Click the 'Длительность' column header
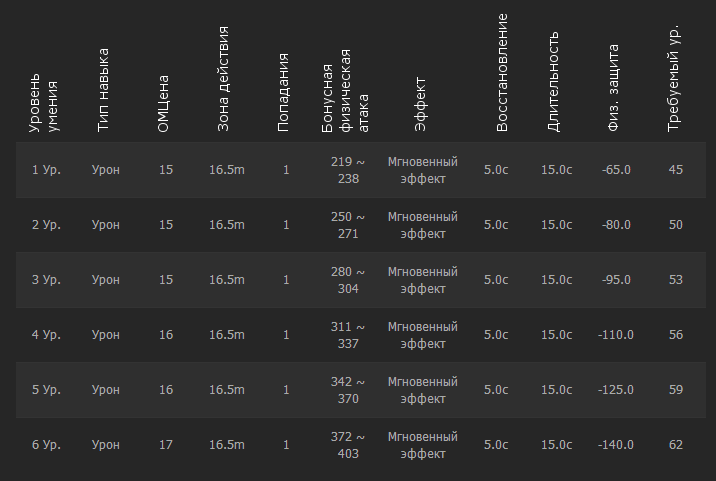This screenshot has height=481, width=716. point(553,82)
